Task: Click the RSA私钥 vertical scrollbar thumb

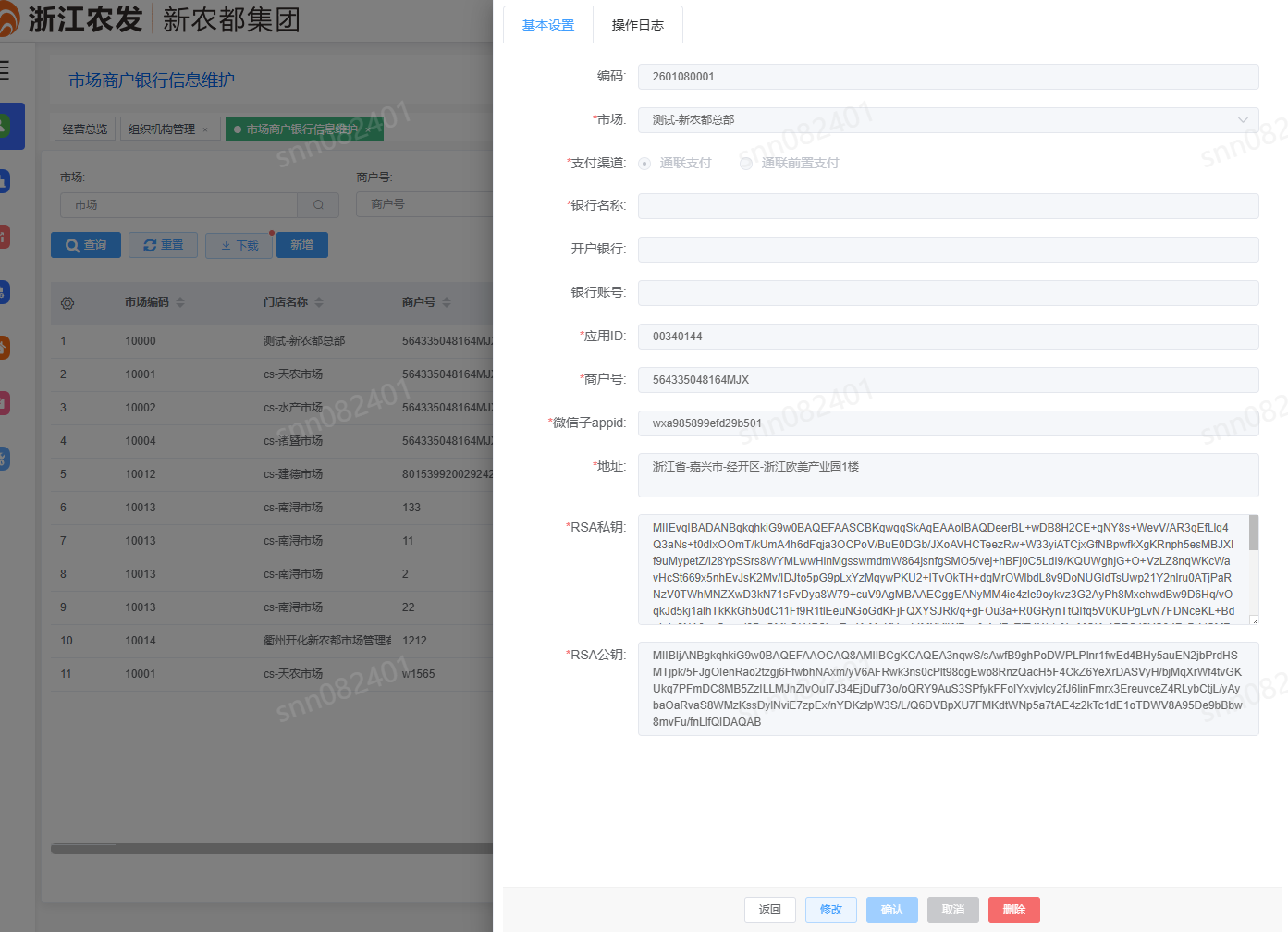Action: click(1254, 533)
